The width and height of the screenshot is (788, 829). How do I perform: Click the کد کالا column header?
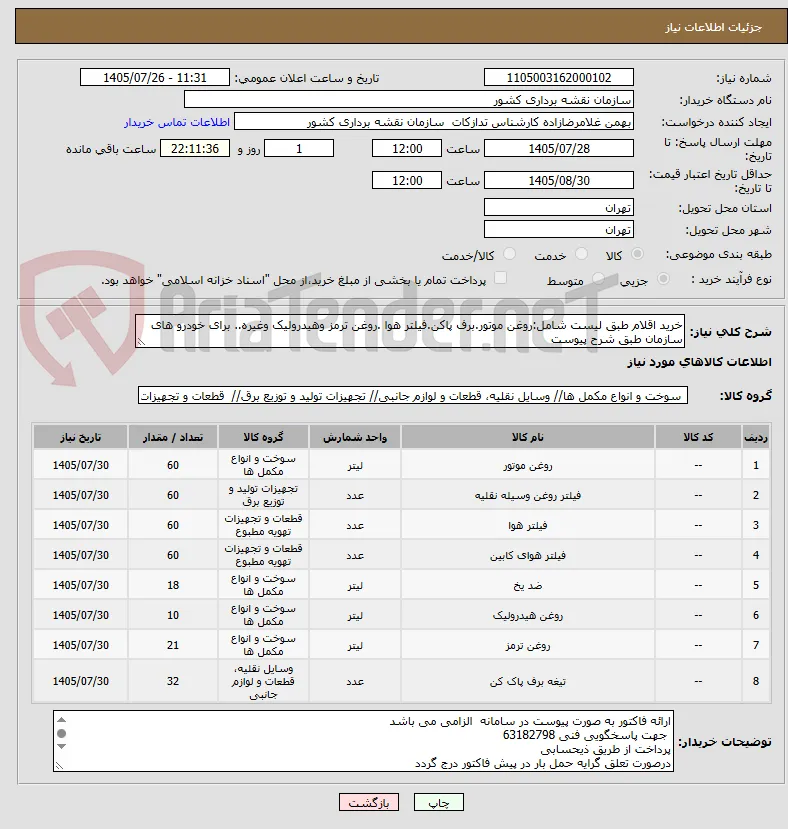[698, 437]
